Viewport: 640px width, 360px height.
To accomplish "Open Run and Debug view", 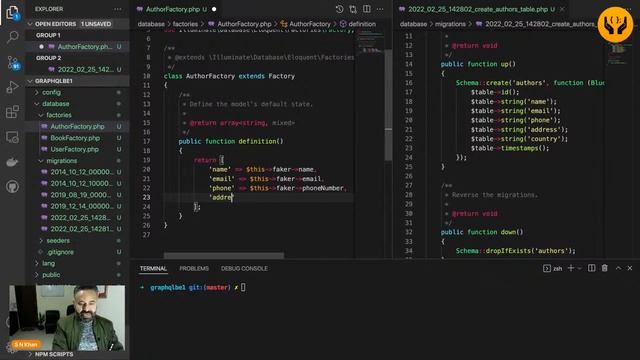I will [x=13, y=87].
